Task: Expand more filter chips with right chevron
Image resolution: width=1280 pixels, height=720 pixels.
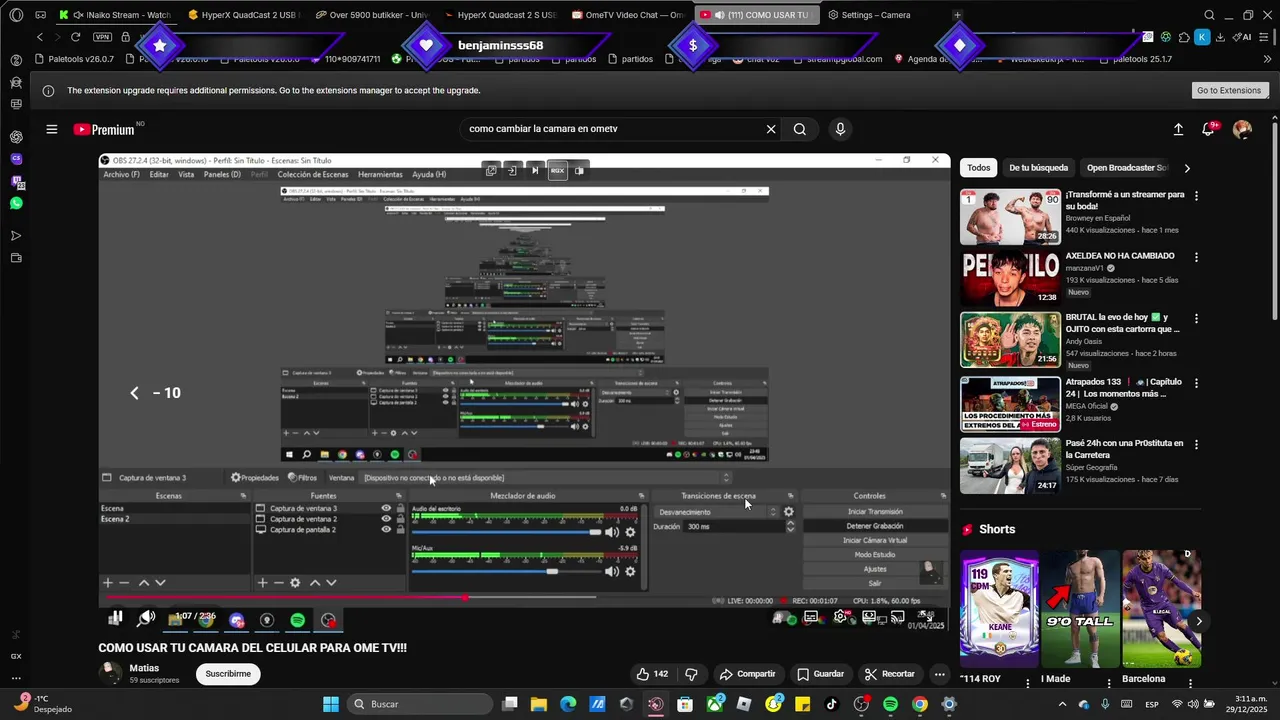Action: pyautogui.click(x=1187, y=168)
